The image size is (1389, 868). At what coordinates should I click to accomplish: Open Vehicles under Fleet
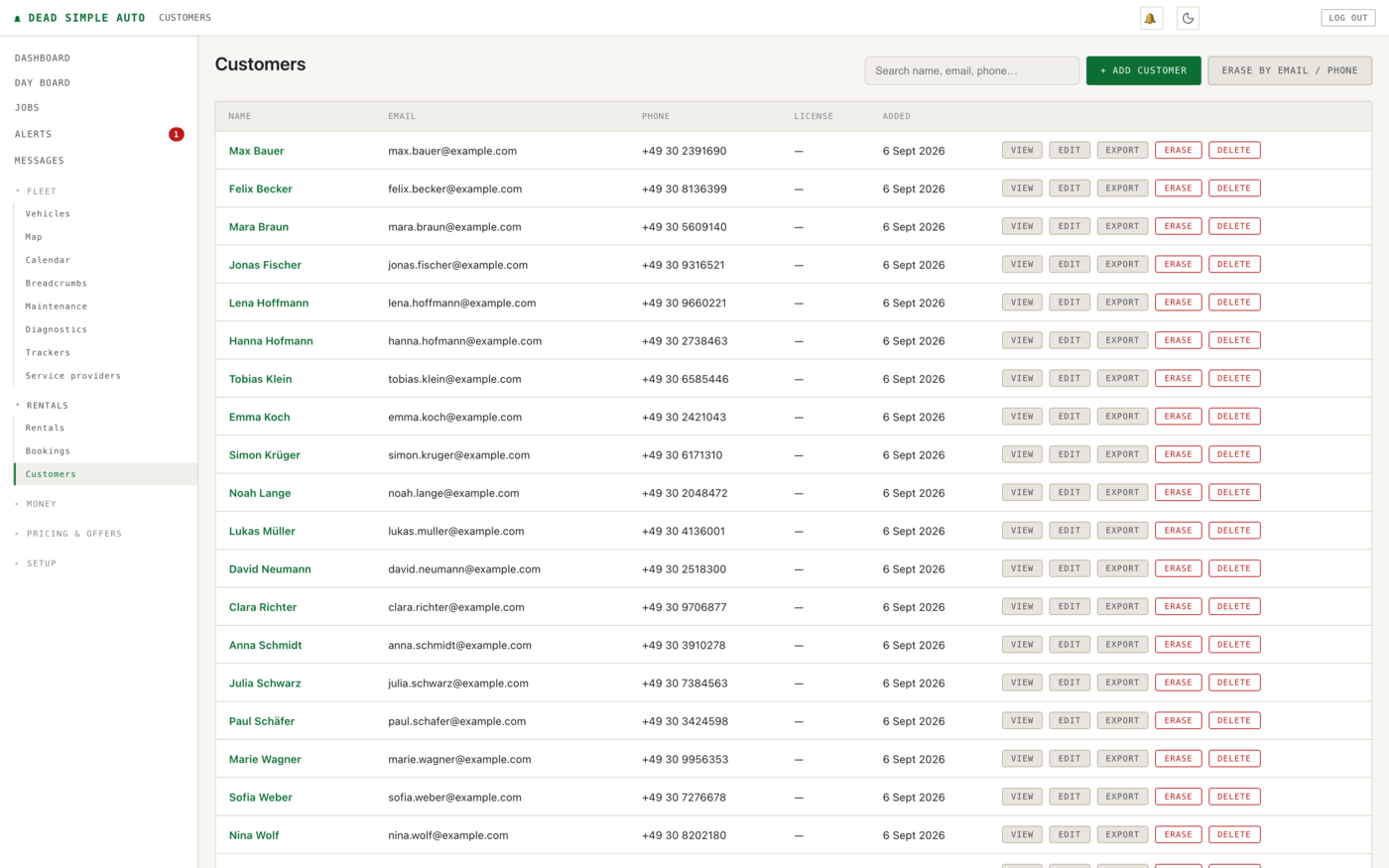click(48, 214)
